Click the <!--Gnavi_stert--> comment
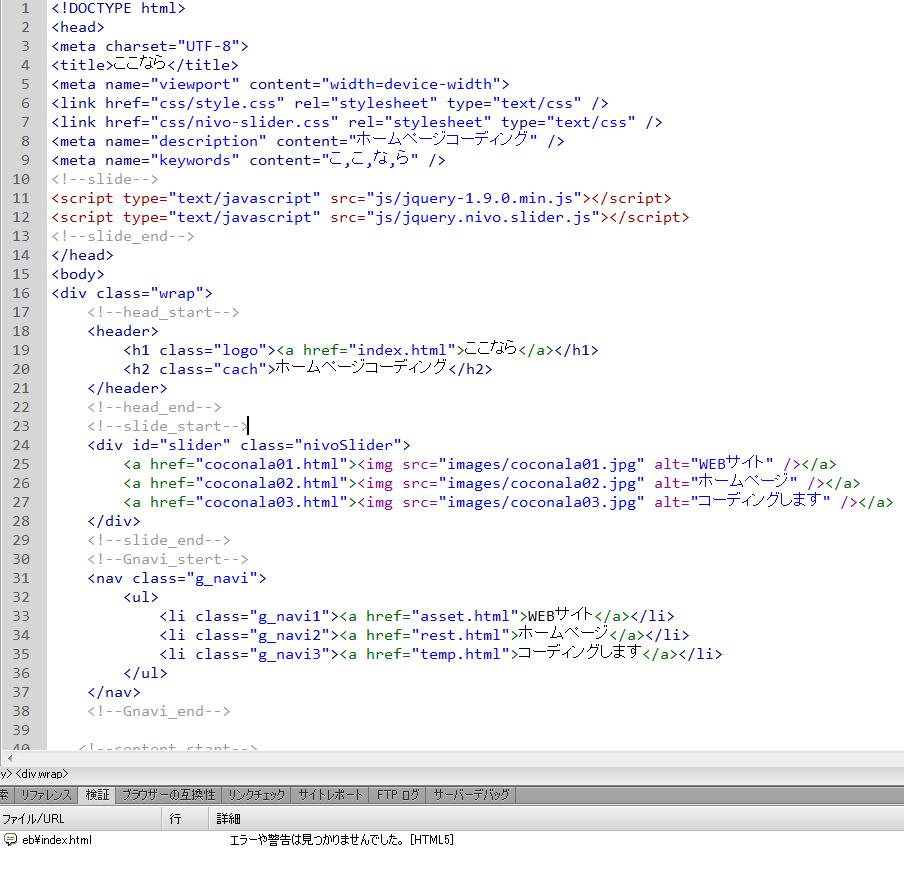The height and width of the screenshot is (881, 904). click(x=168, y=560)
